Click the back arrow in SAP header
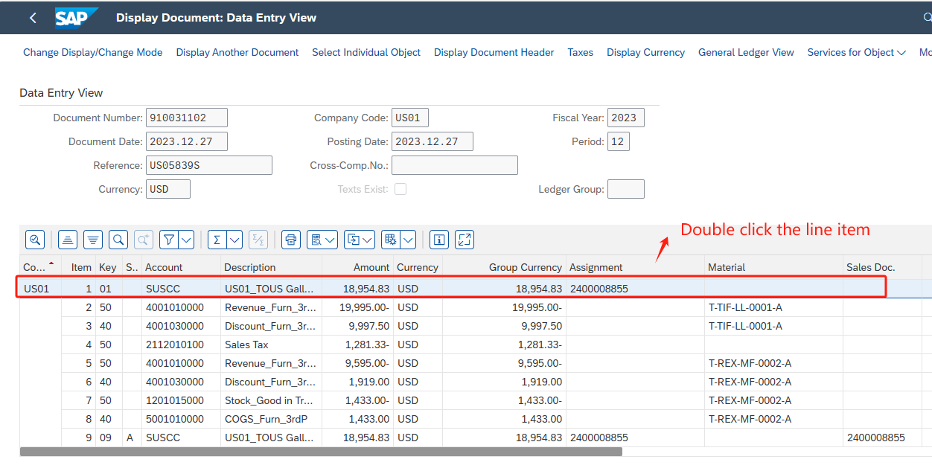This screenshot has width=932, height=472. (x=33, y=18)
